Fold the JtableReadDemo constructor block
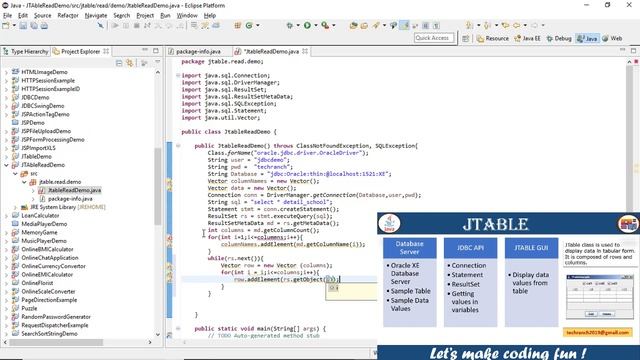The height and width of the screenshot is (360, 640). tap(178, 146)
